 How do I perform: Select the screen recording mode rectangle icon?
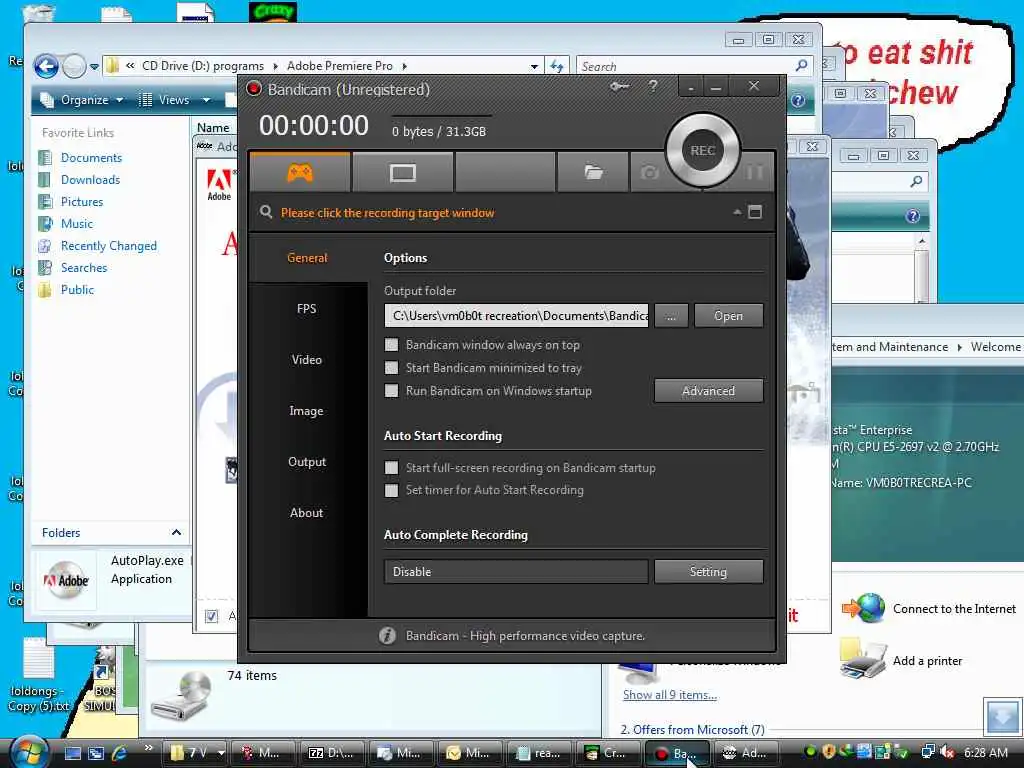402,172
